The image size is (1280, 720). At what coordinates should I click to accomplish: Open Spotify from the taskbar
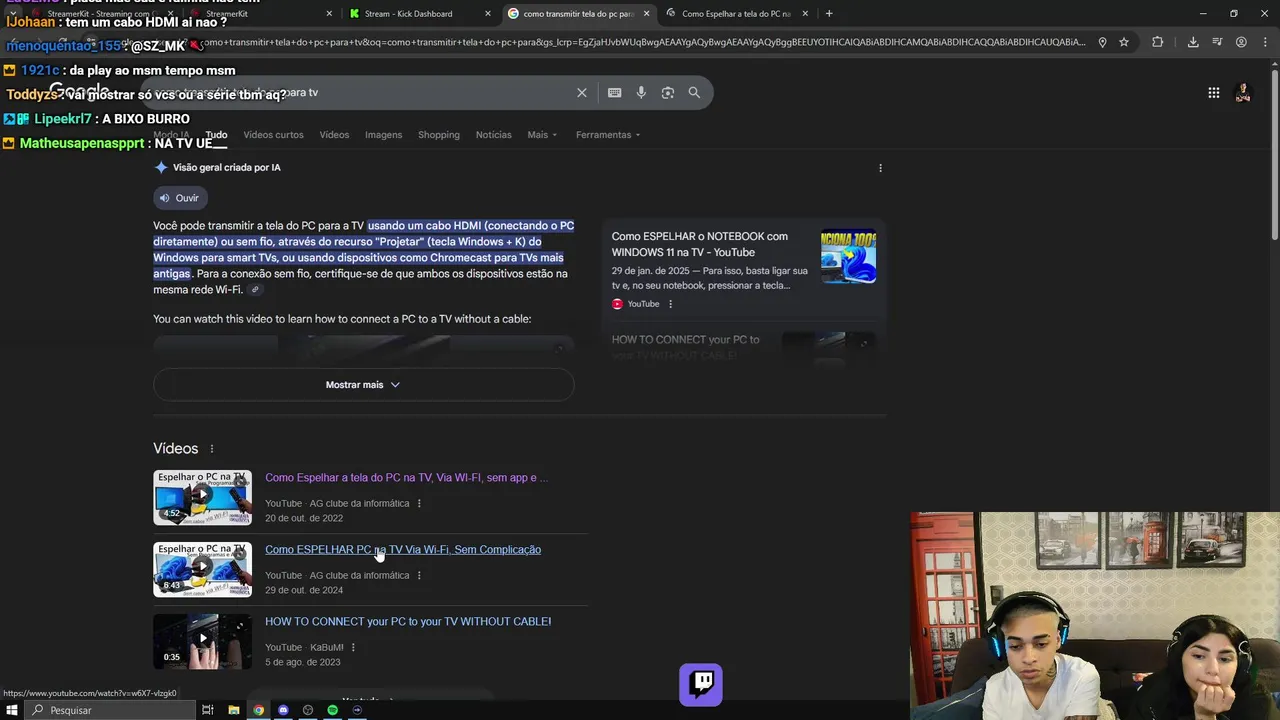pos(333,710)
